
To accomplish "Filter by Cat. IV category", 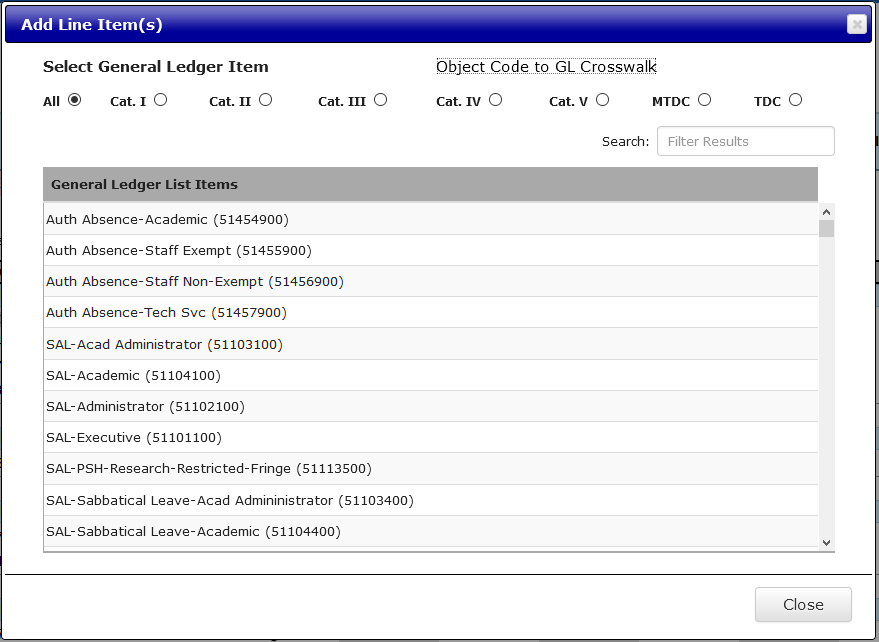I will pos(495,100).
